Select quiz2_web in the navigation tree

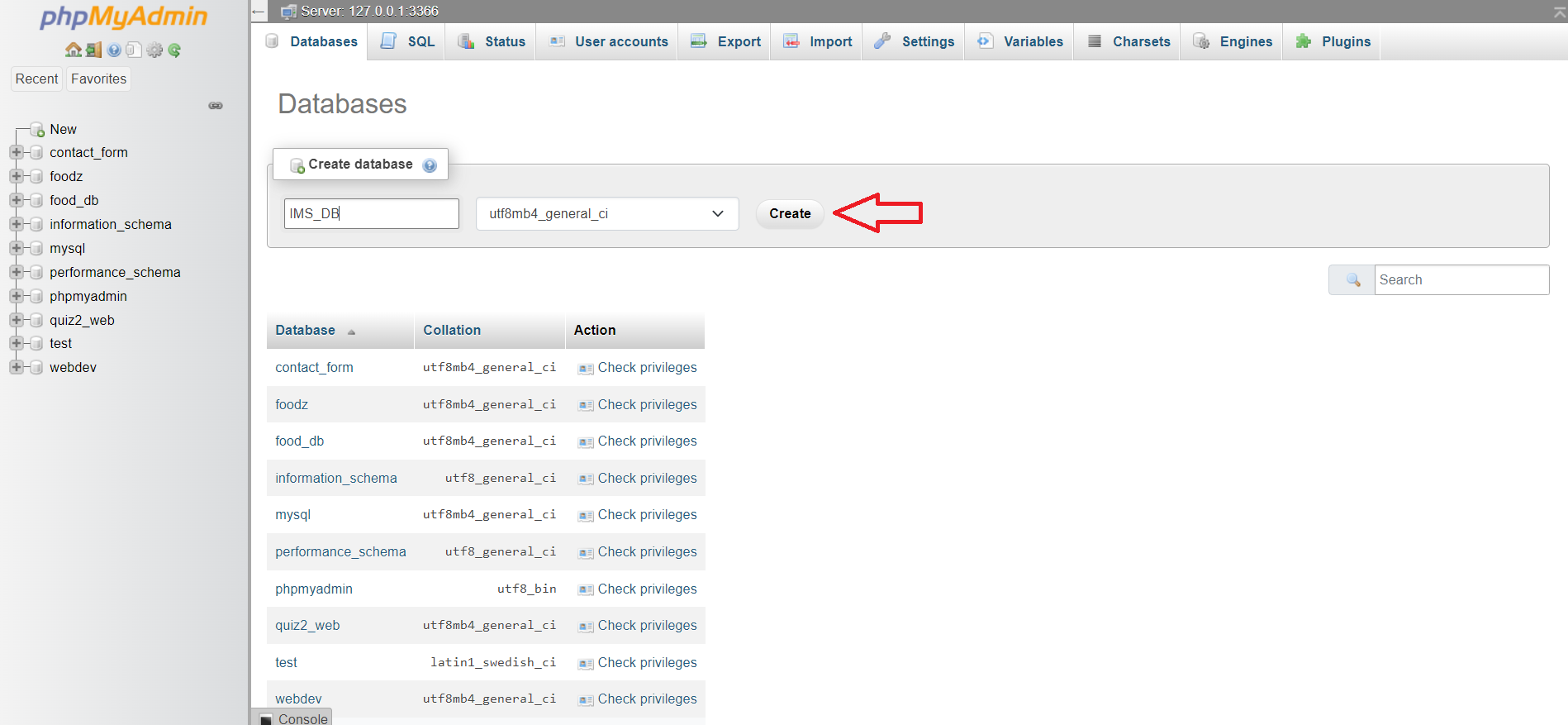82,320
